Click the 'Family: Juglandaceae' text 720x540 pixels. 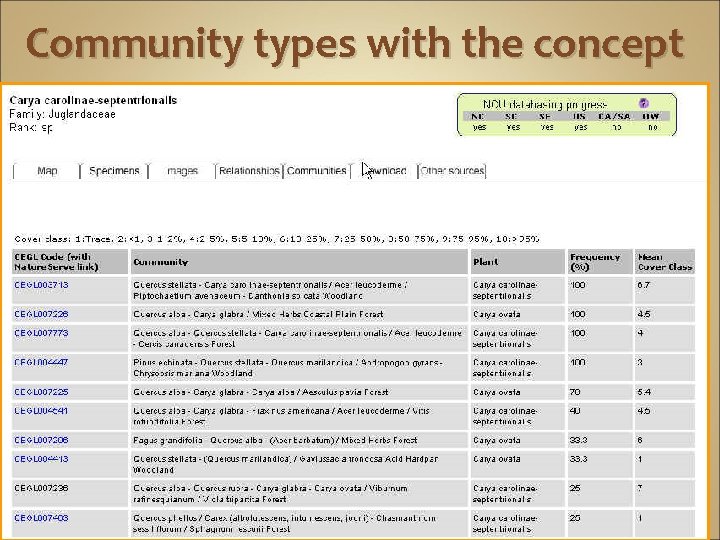pyautogui.click(x=62, y=114)
